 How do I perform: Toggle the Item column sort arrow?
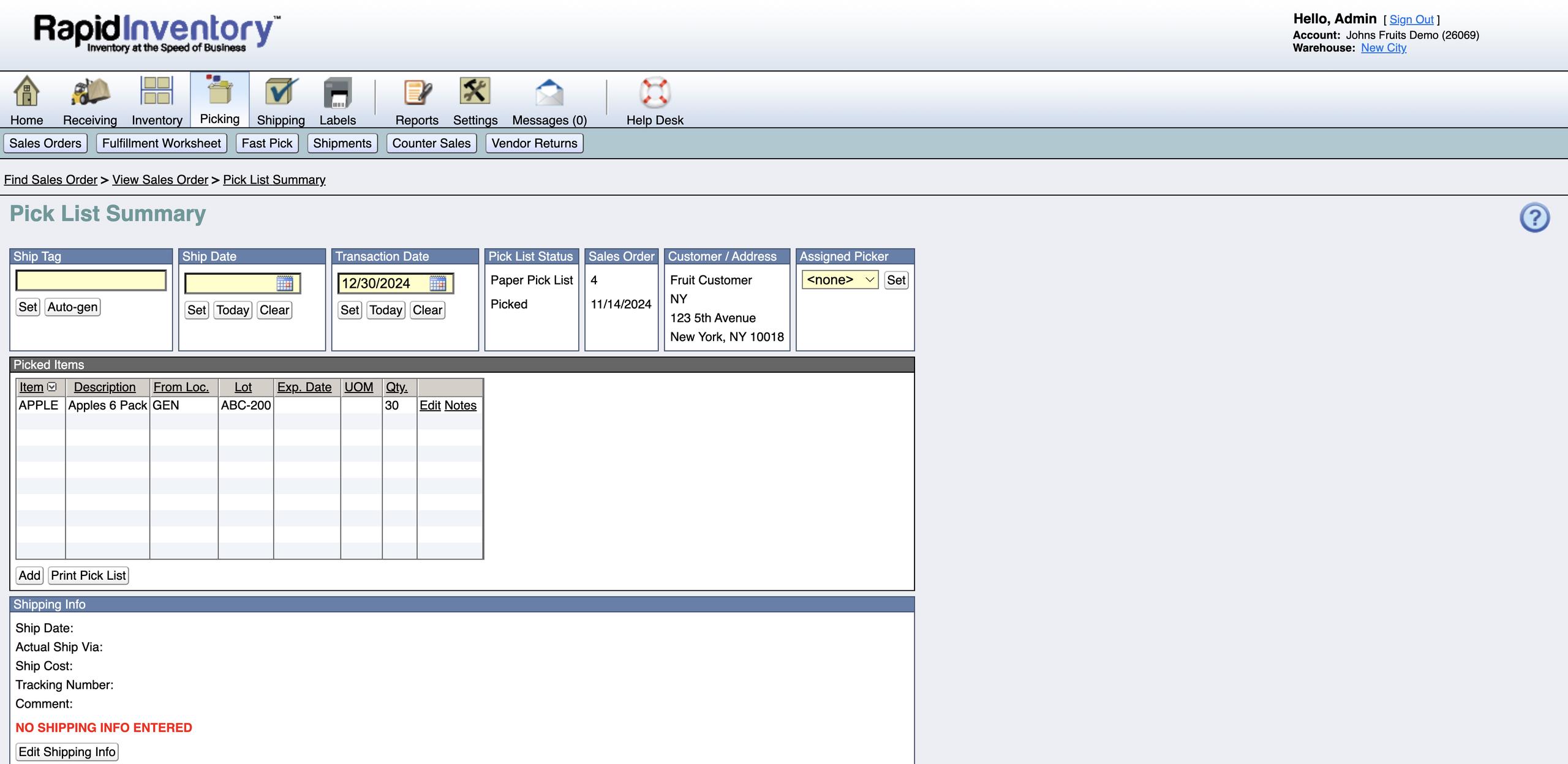[x=52, y=387]
